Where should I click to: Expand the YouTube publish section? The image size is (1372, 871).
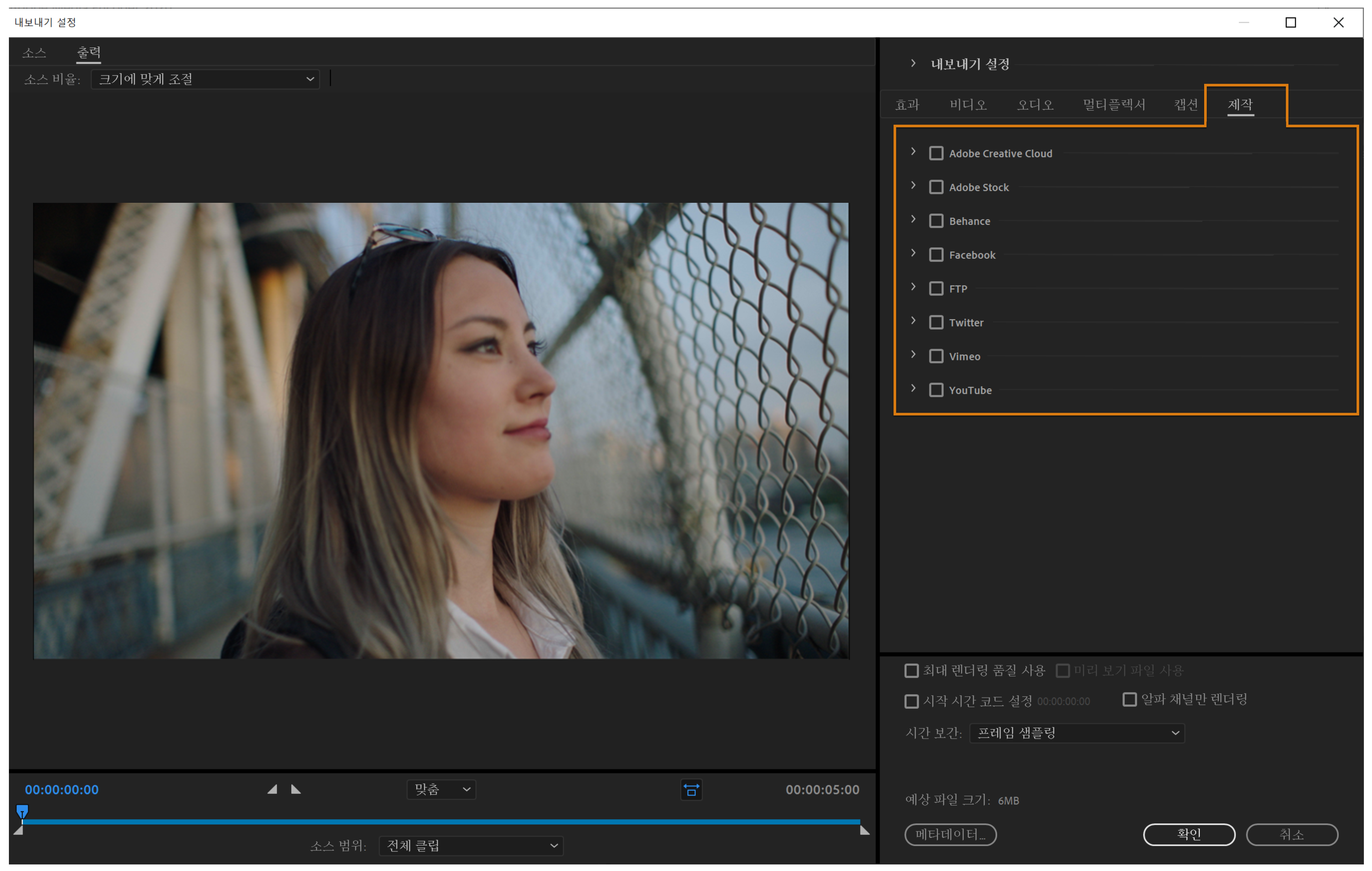[x=913, y=388]
